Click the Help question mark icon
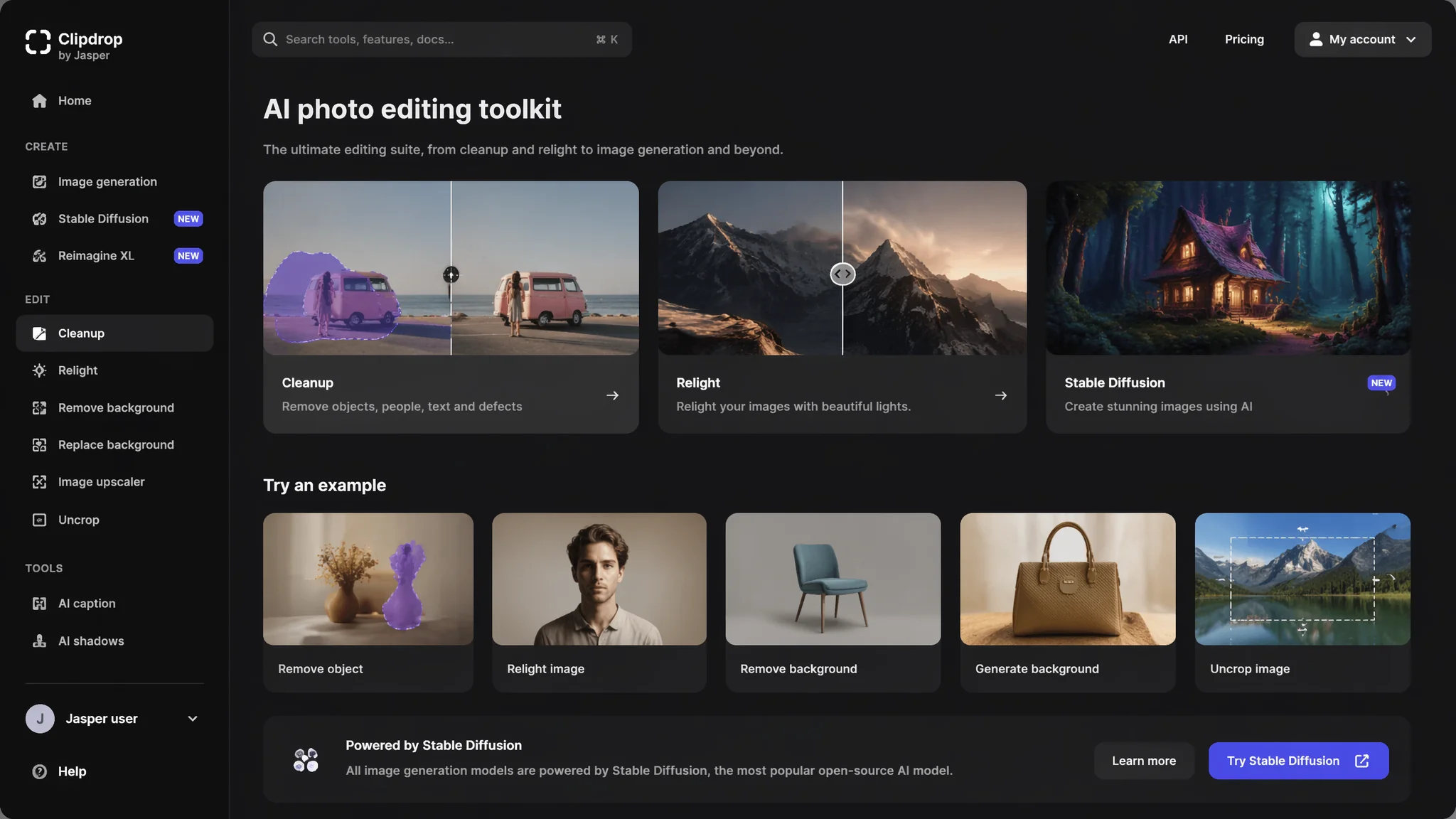Viewport: 1456px width, 819px height. (40, 771)
